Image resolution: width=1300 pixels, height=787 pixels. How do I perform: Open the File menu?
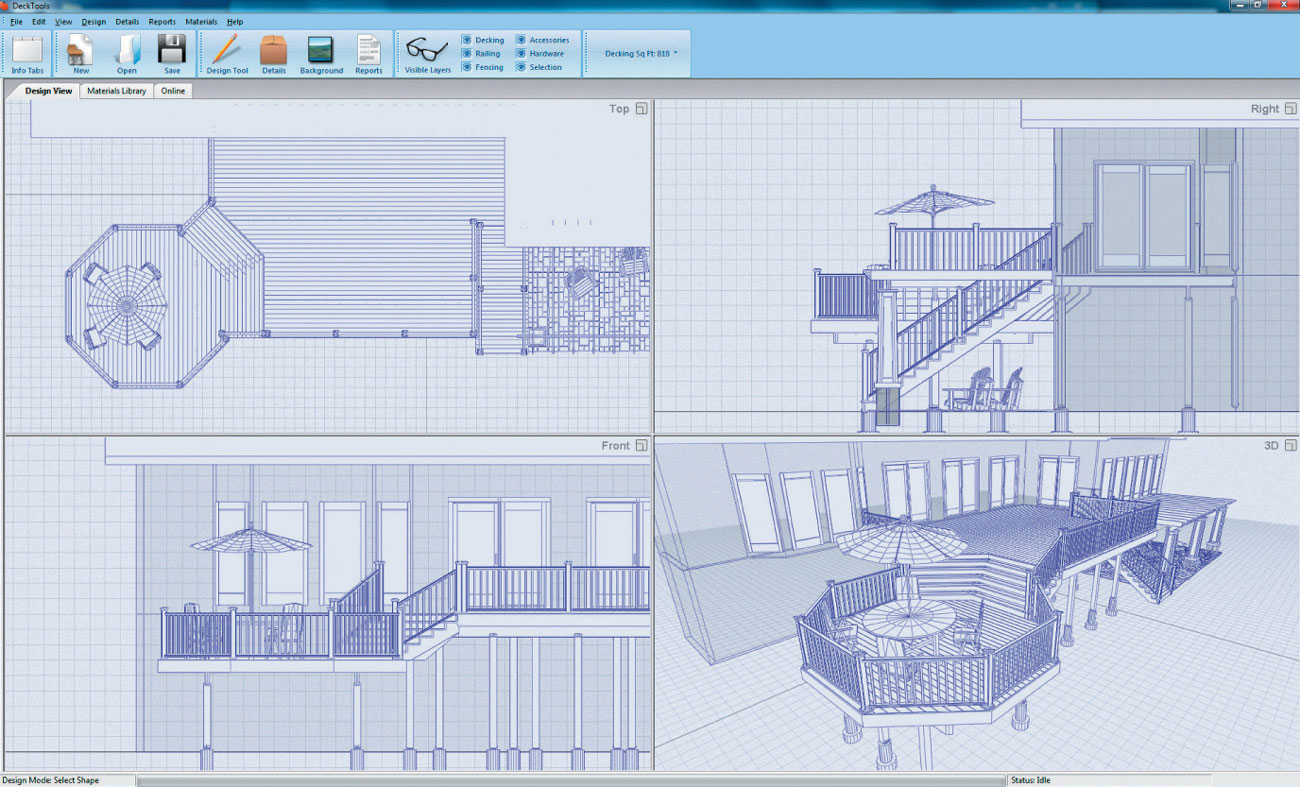[16, 21]
